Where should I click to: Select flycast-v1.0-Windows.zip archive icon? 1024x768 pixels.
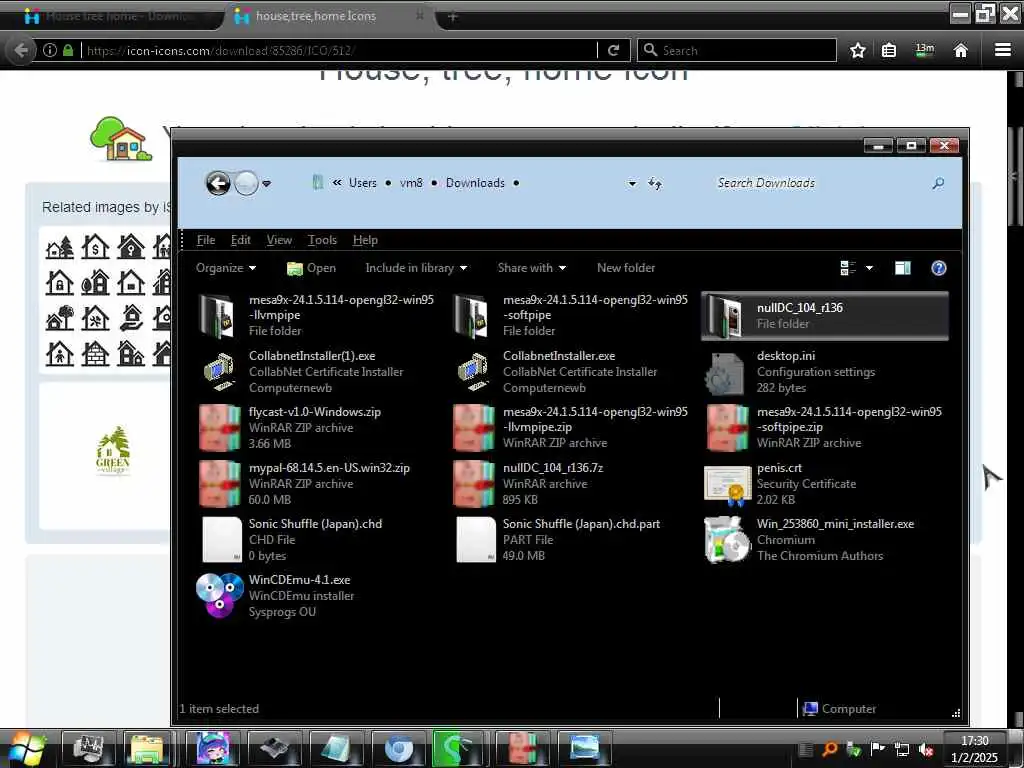tap(219, 428)
